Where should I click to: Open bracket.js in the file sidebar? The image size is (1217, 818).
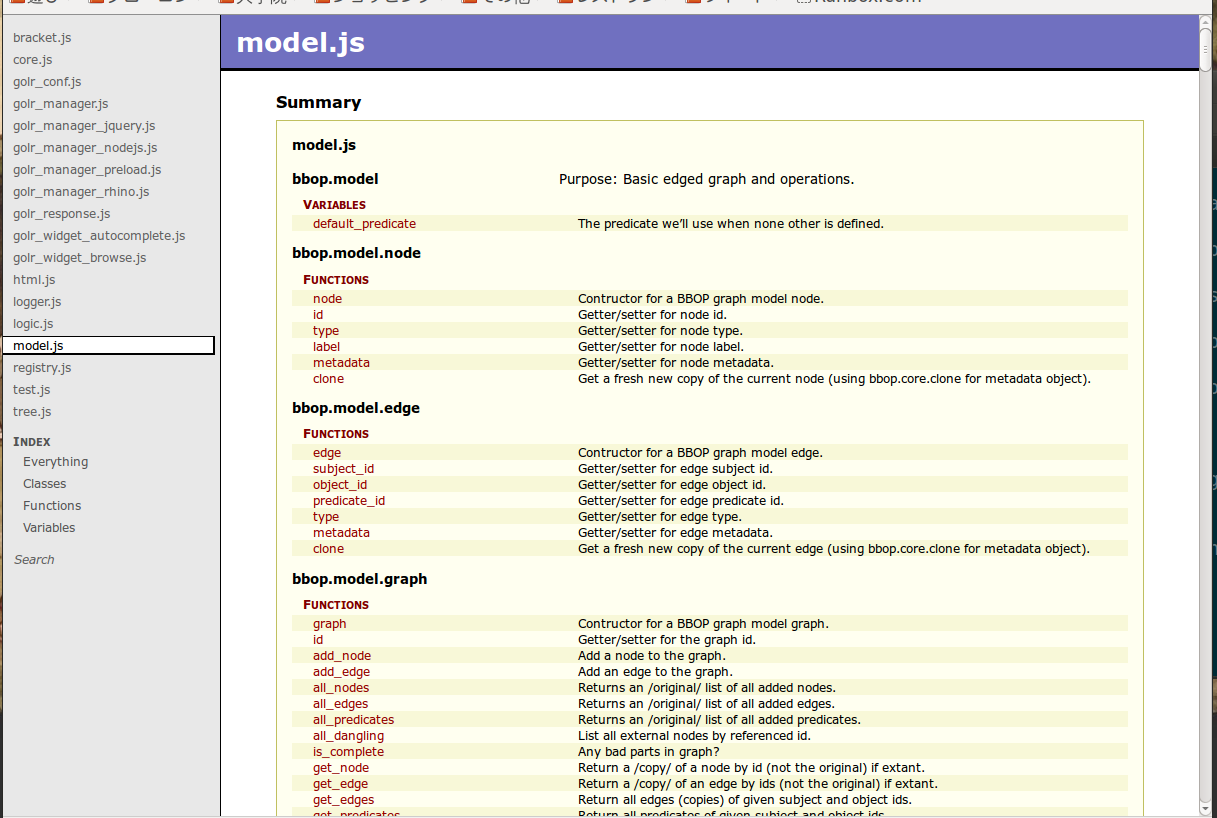(42, 38)
